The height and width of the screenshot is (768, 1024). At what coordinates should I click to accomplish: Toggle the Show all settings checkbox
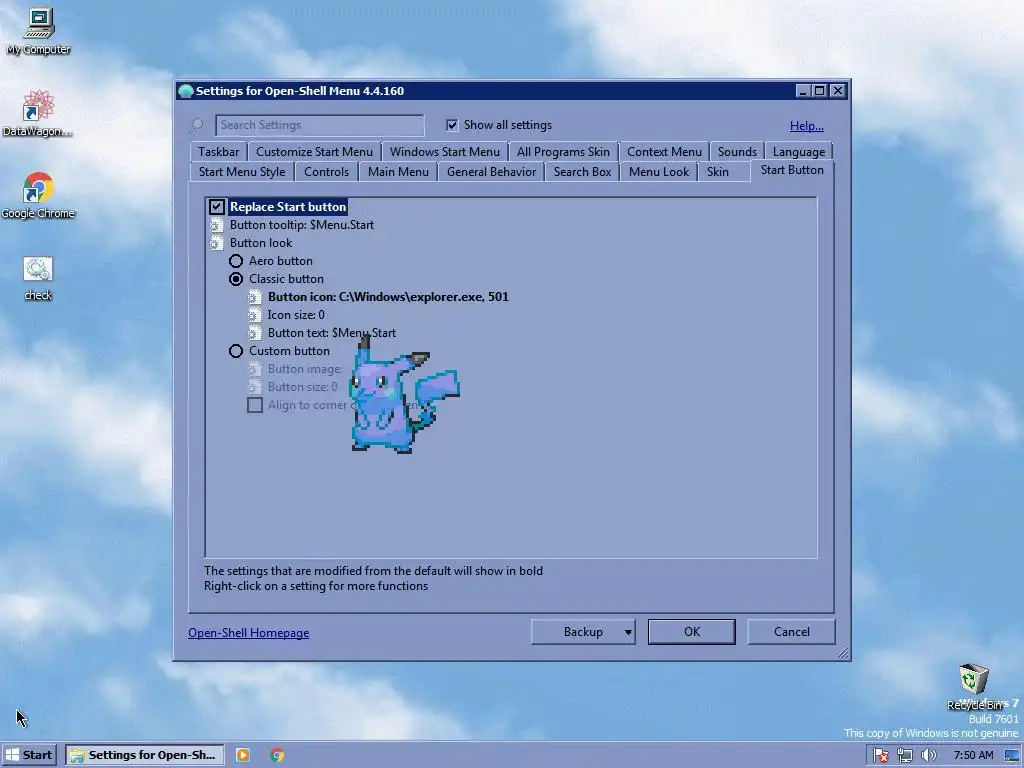(x=452, y=125)
